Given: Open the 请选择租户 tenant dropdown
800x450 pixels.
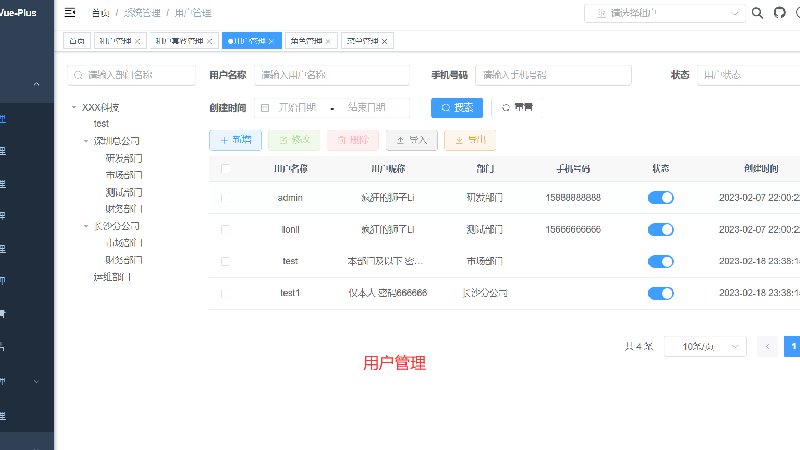Looking at the screenshot, I should [x=665, y=13].
